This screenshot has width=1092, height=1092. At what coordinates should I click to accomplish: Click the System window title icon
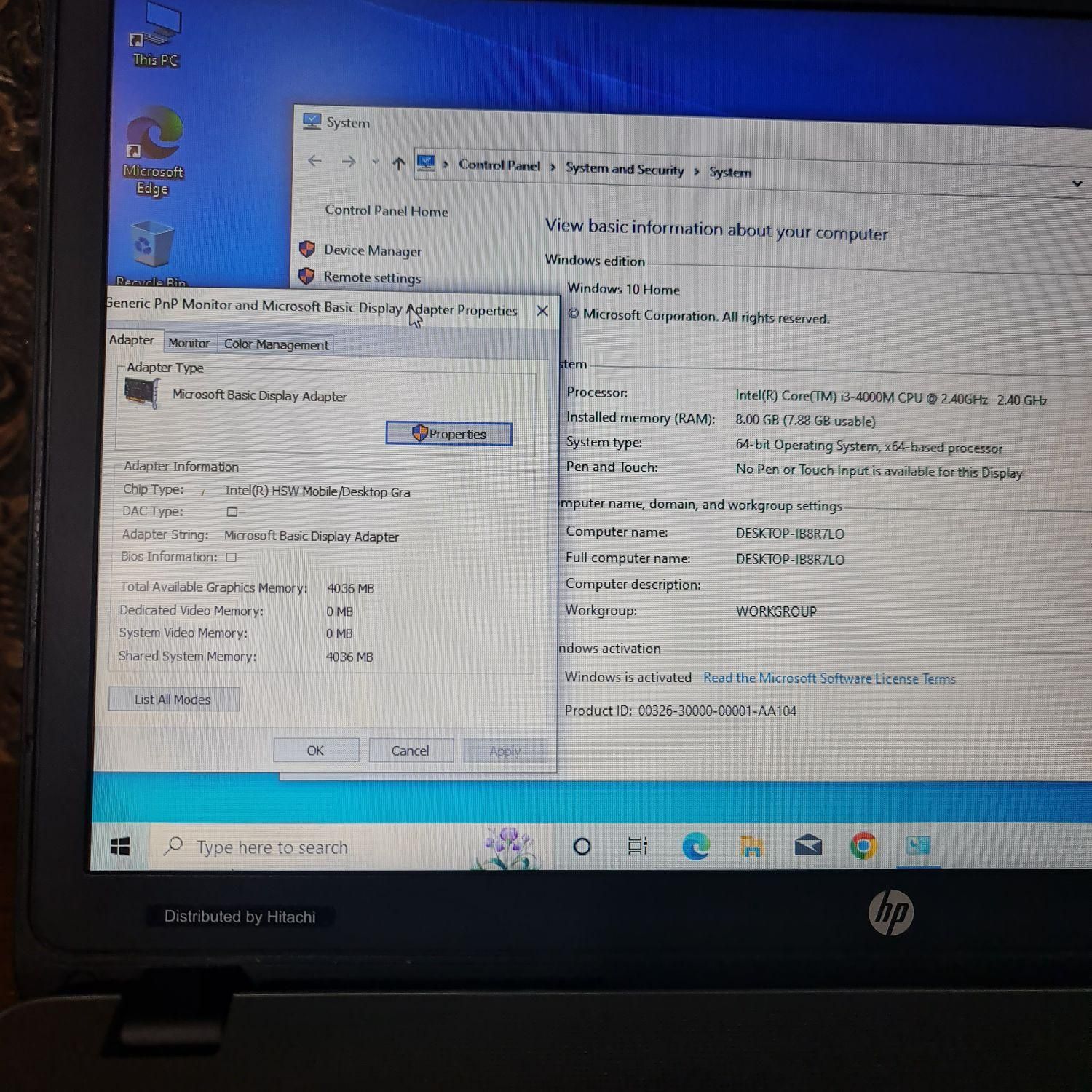[x=312, y=121]
